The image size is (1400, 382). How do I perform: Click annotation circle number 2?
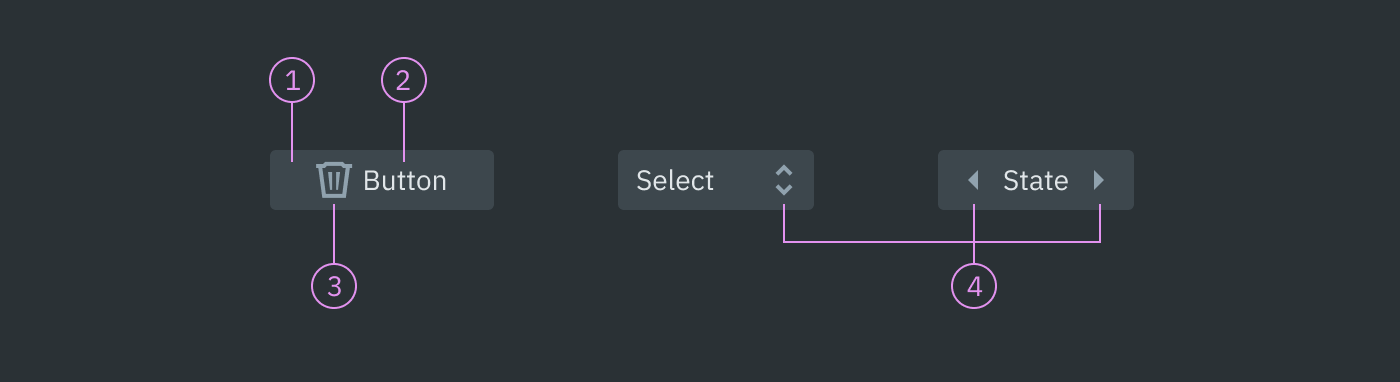coord(404,80)
